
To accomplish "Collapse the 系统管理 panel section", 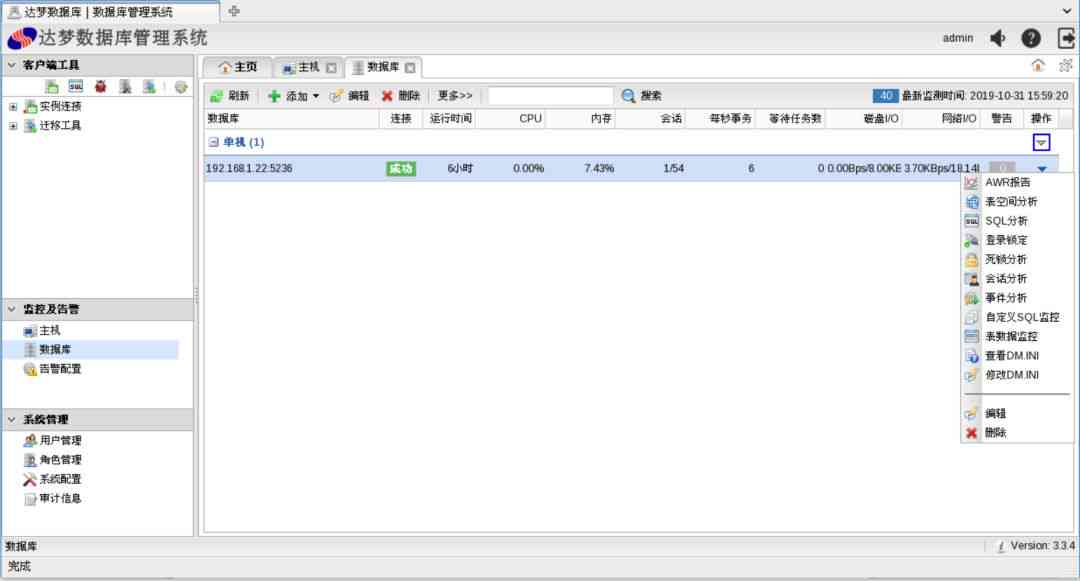I will pyautogui.click(x=12, y=419).
